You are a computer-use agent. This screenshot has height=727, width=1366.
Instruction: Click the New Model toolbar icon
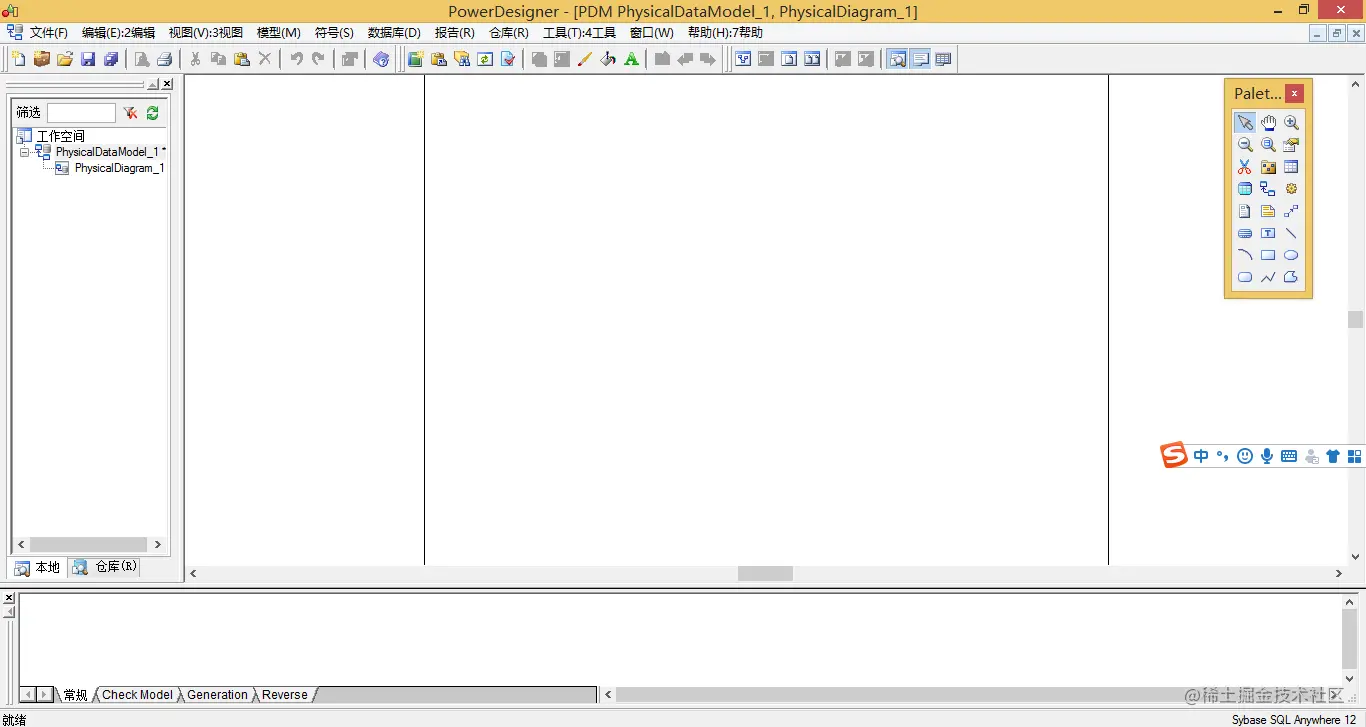[x=18, y=59]
